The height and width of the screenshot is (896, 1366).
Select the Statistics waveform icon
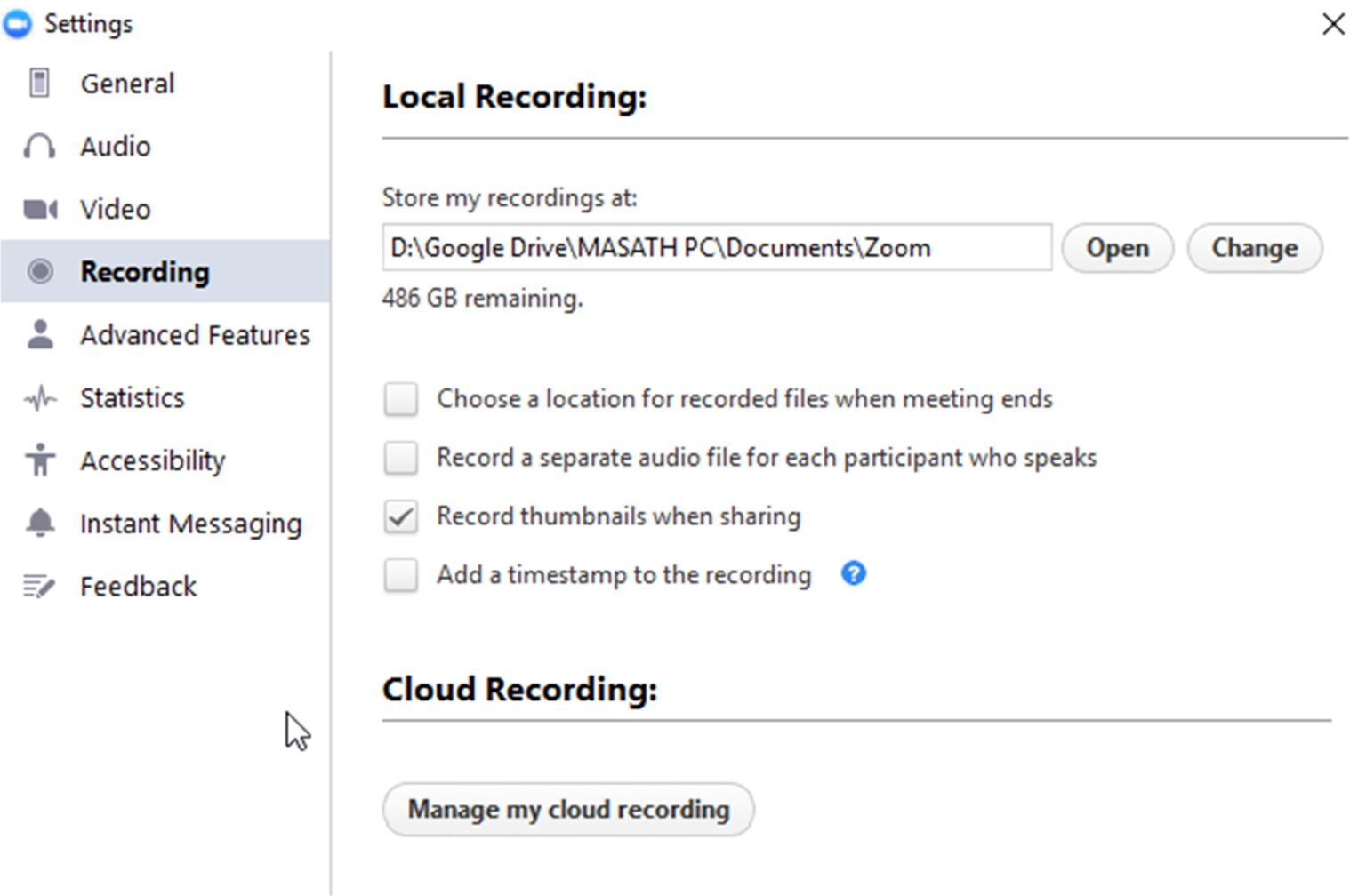click(x=37, y=397)
